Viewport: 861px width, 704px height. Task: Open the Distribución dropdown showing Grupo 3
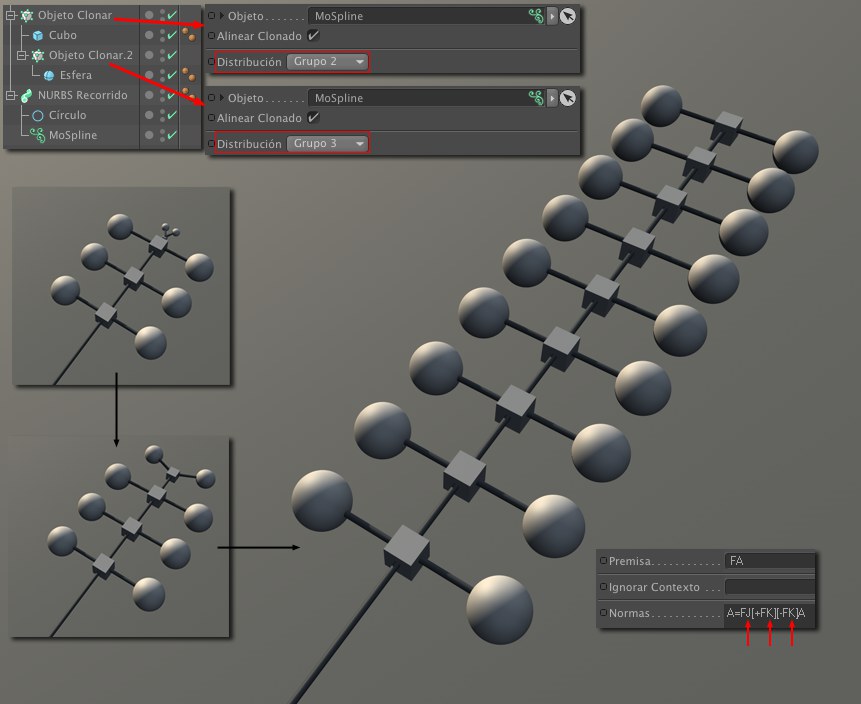pos(327,144)
